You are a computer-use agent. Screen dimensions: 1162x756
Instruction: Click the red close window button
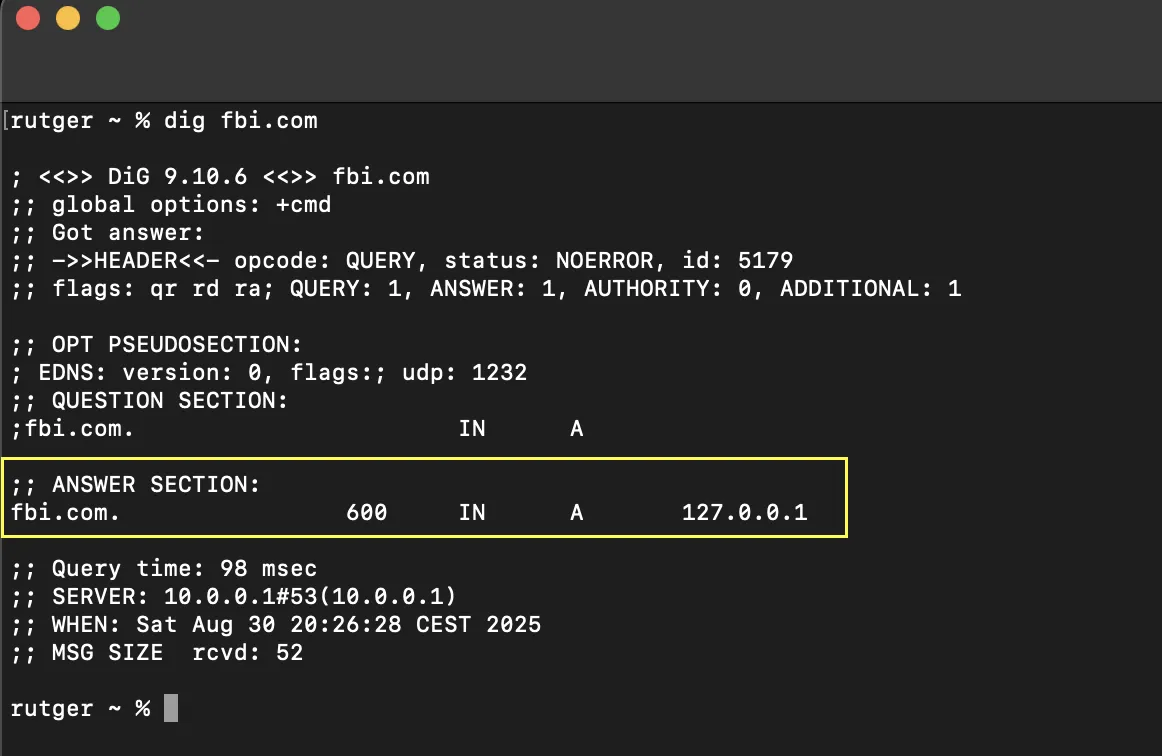(28, 18)
